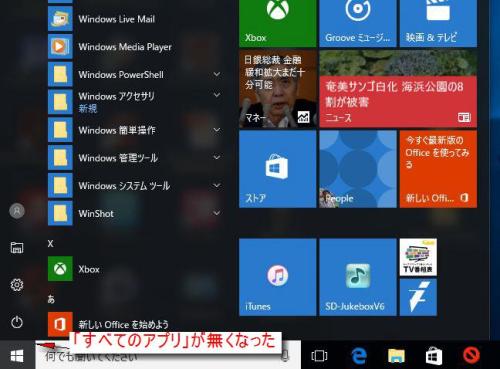Image resolution: width=500 pixels, height=369 pixels.
Task: Click the Windows Start button
Action: (17, 355)
